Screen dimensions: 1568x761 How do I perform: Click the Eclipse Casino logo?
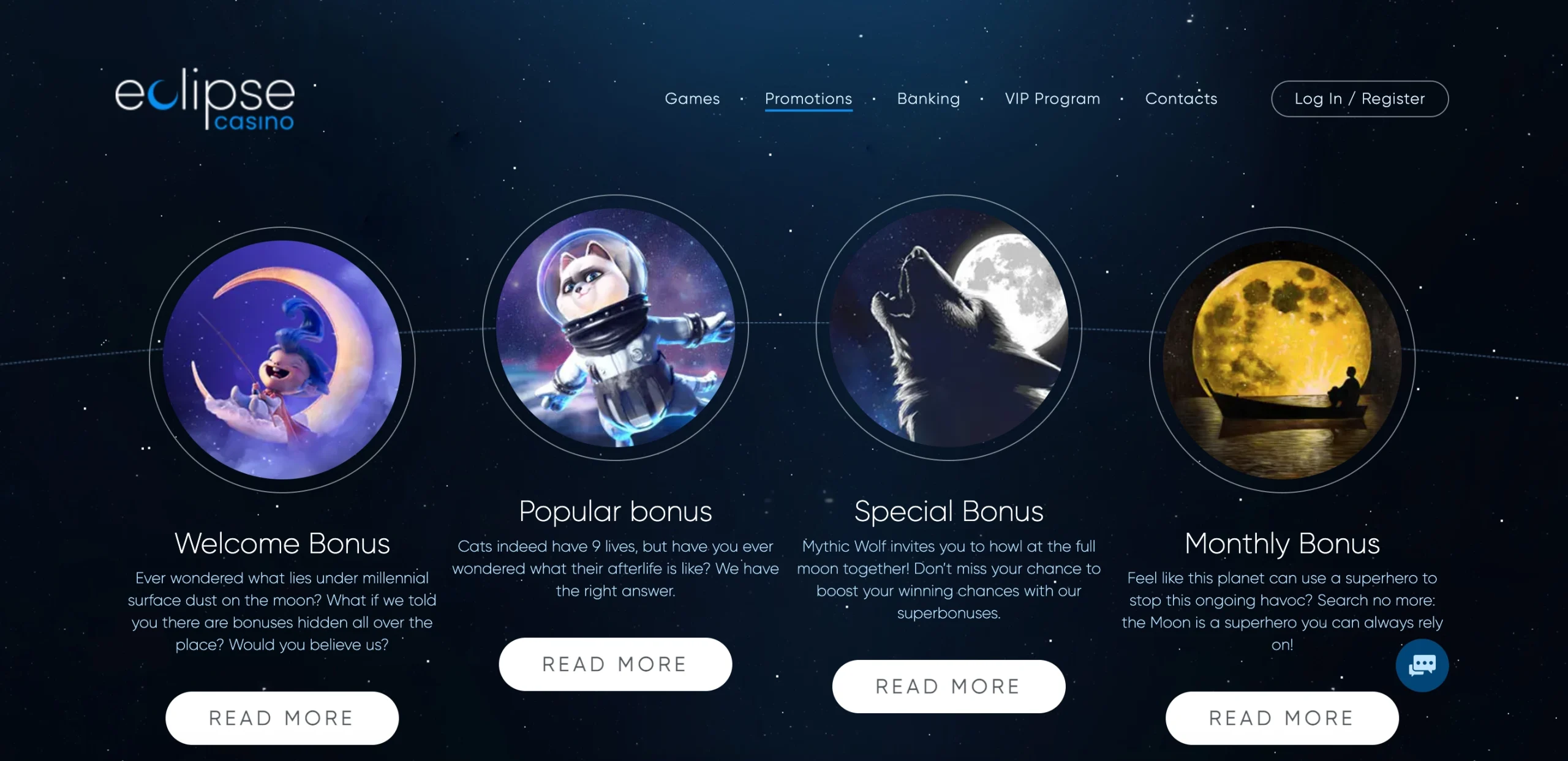coord(205,99)
